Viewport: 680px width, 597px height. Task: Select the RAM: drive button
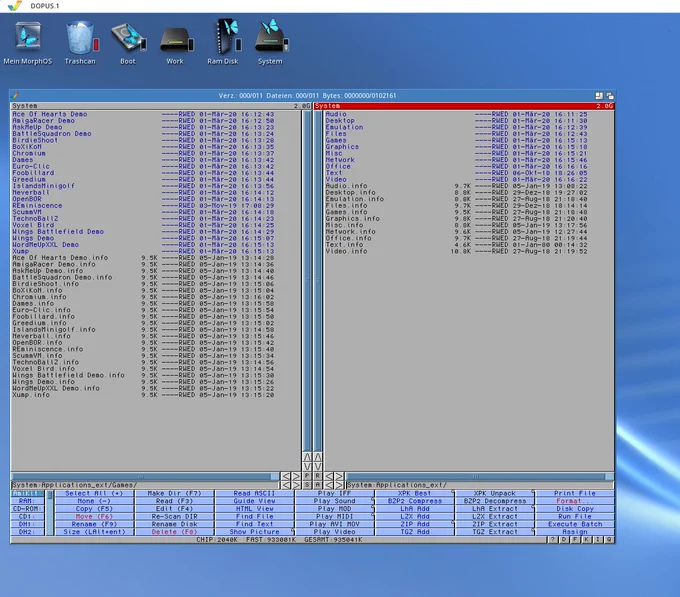tap(27, 501)
